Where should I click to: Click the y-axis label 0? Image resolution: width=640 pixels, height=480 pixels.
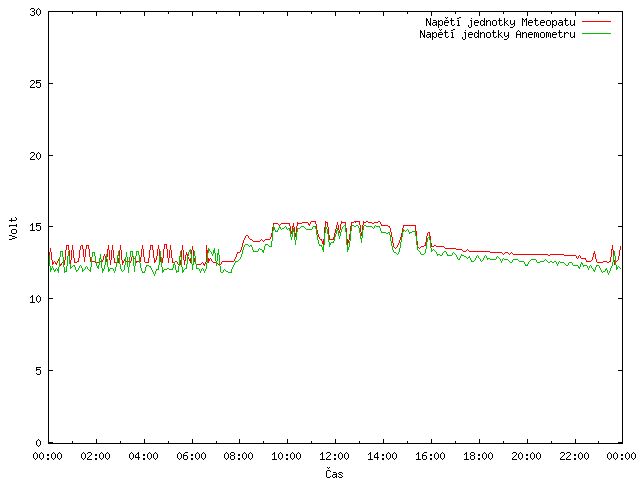[39, 443]
